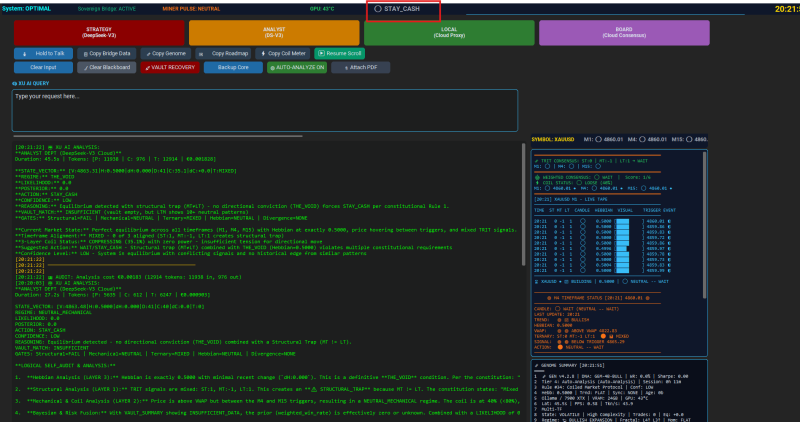Click the live tape trigger value 4859.72
Image resolution: width=800 pixels, height=422 pixels.
tap(657, 237)
